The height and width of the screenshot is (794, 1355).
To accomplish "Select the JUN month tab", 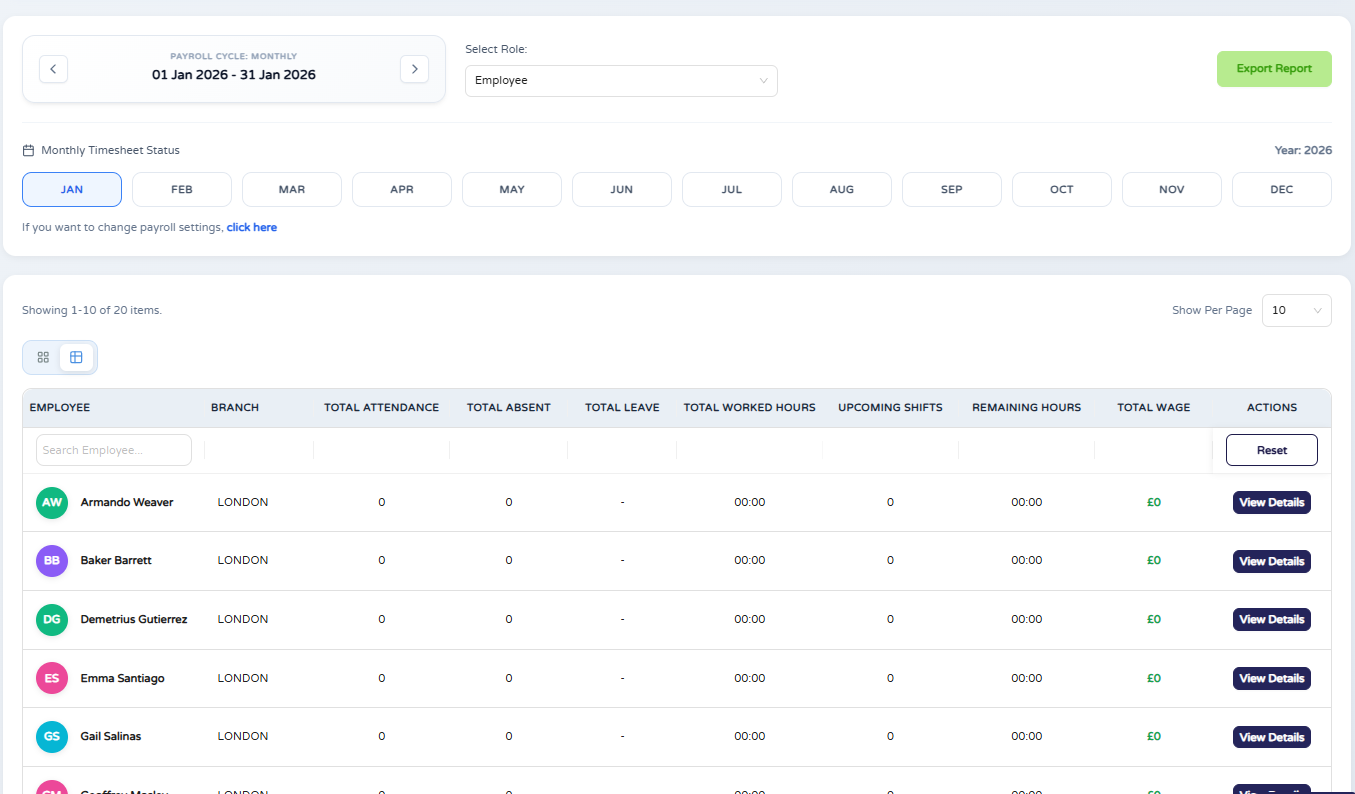I will [622, 189].
